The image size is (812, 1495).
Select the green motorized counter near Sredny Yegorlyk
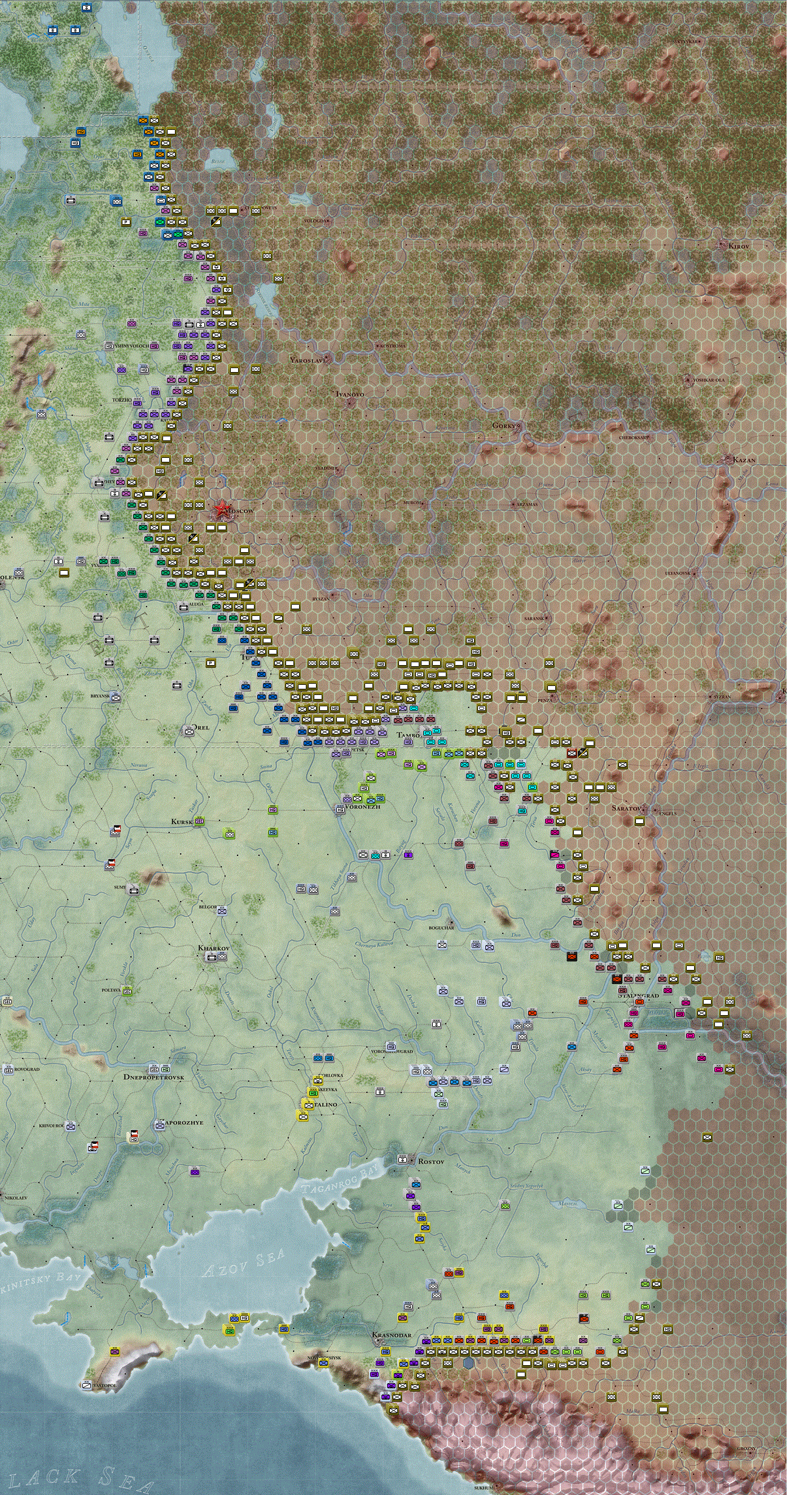[504, 1205]
